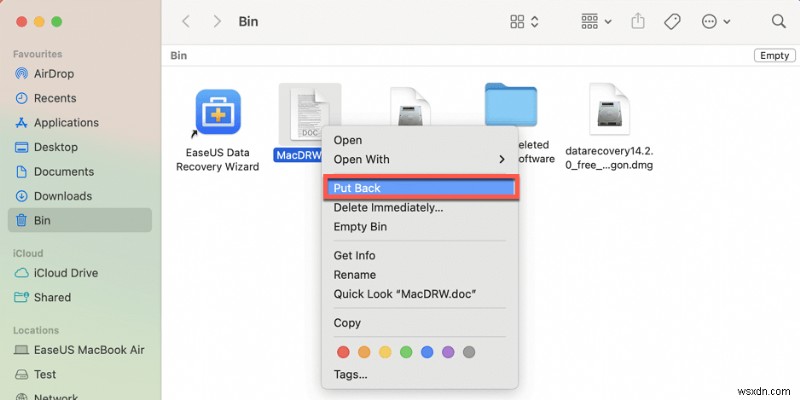Expand the Open With submenu
800x400 pixels.
click(x=419, y=160)
